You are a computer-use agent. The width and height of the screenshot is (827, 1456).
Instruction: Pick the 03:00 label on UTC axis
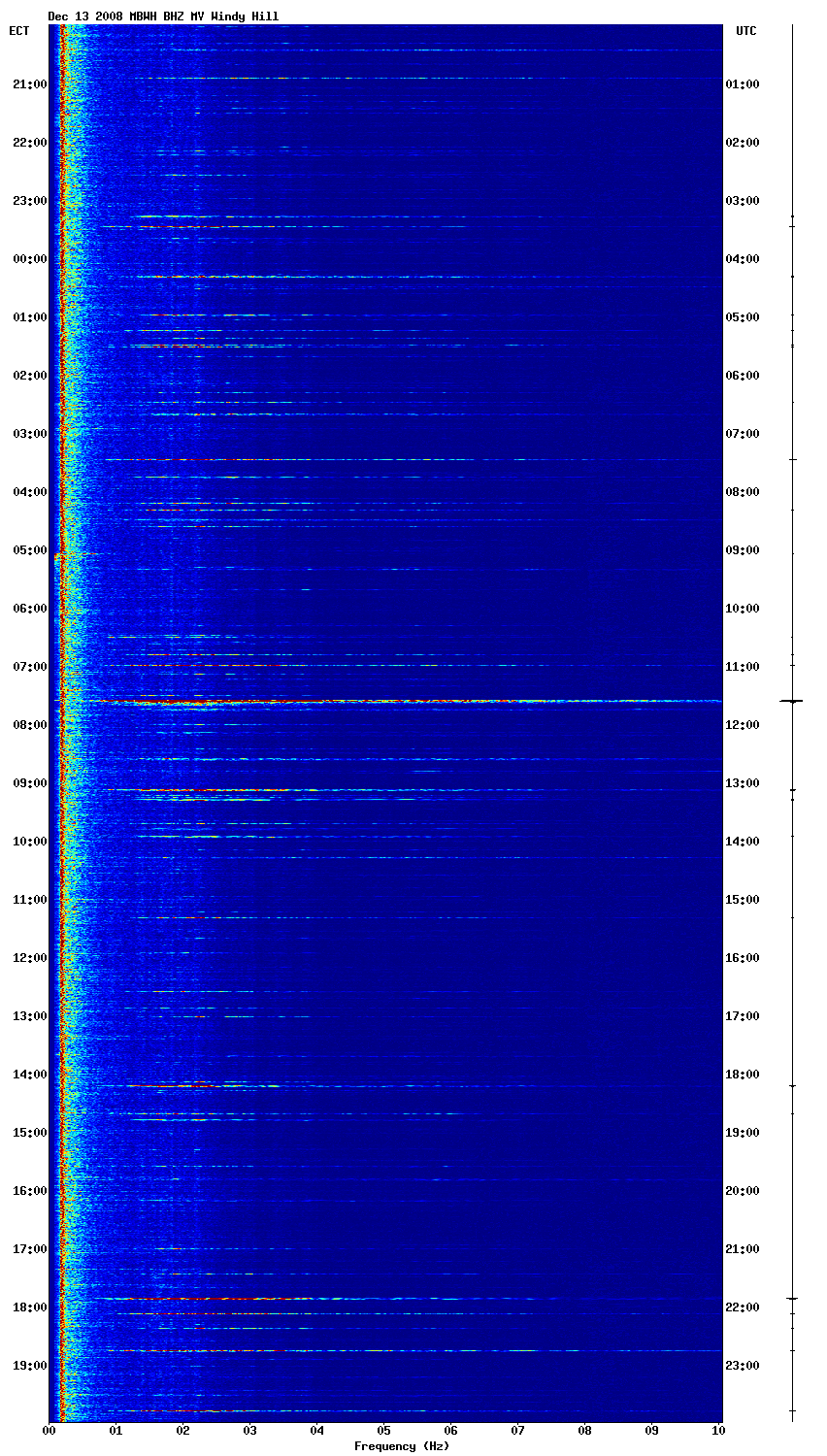click(743, 201)
